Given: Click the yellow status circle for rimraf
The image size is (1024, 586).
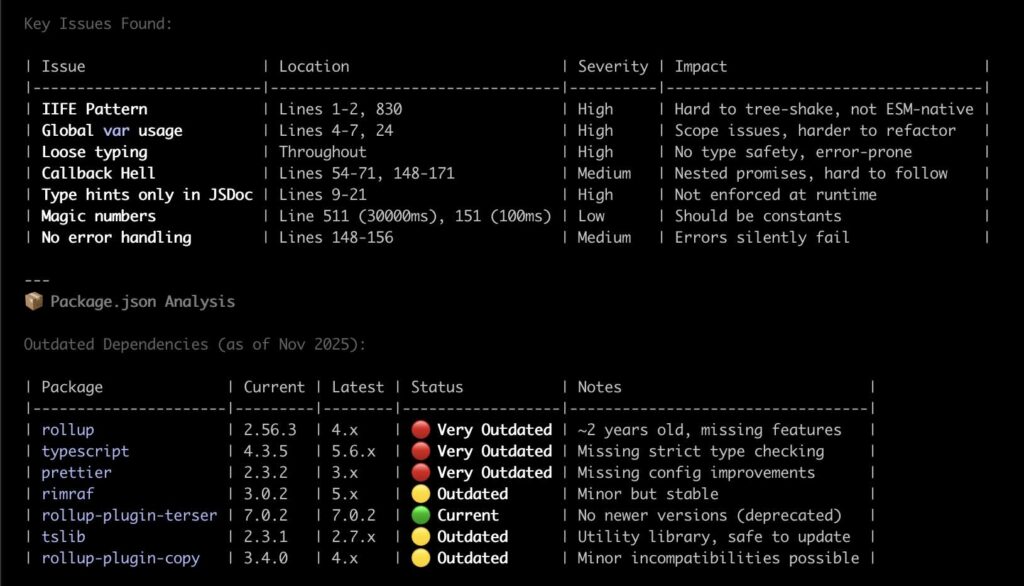Looking at the screenshot, I should (420, 494).
